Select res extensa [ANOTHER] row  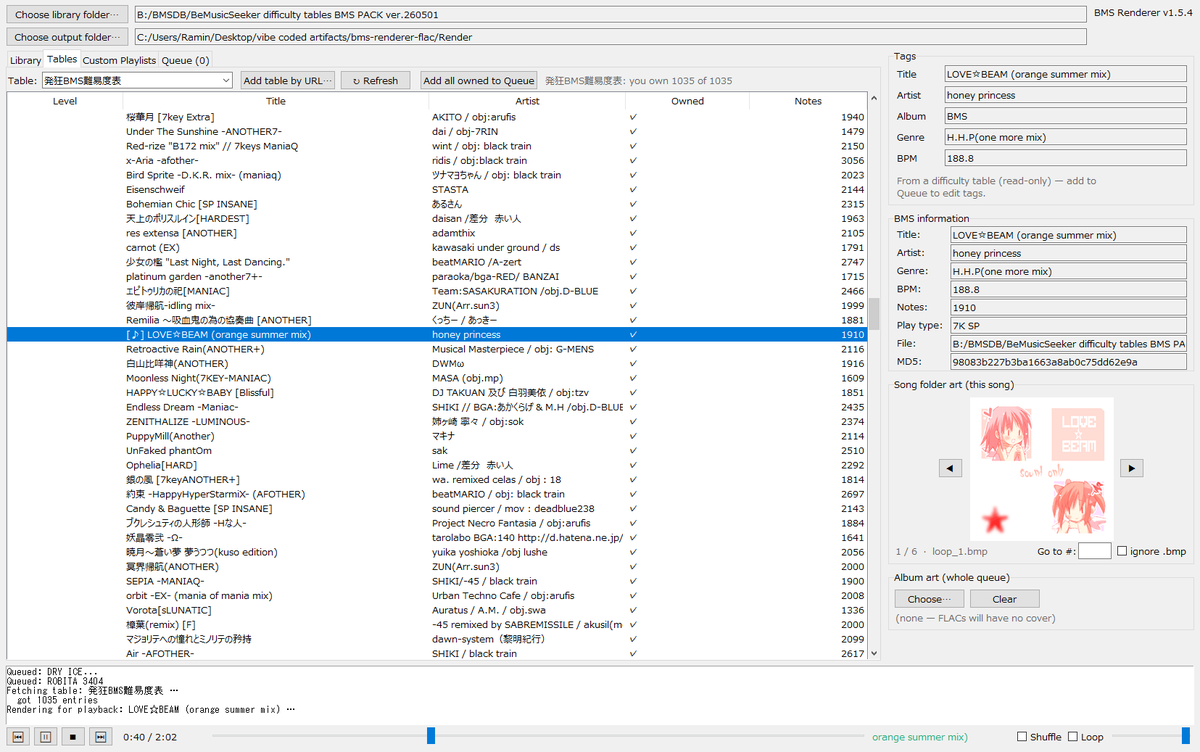coord(437,233)
